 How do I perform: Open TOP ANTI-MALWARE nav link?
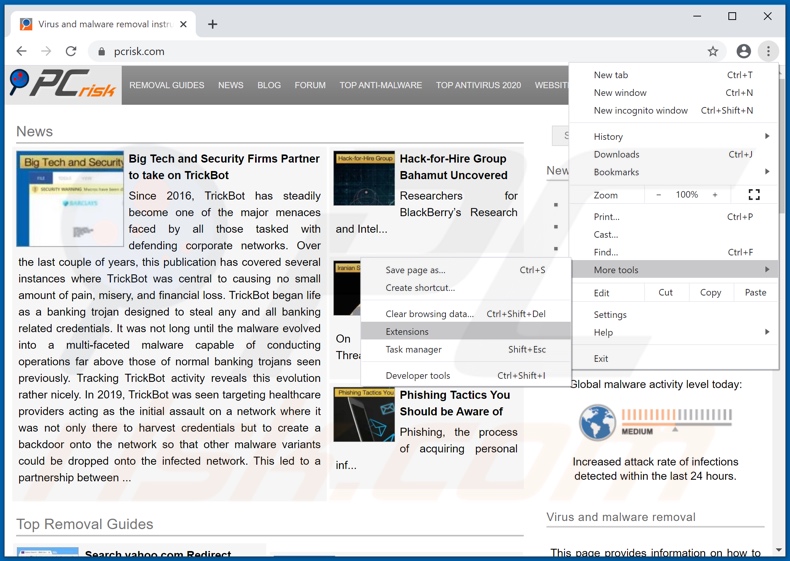pos(380,85)
